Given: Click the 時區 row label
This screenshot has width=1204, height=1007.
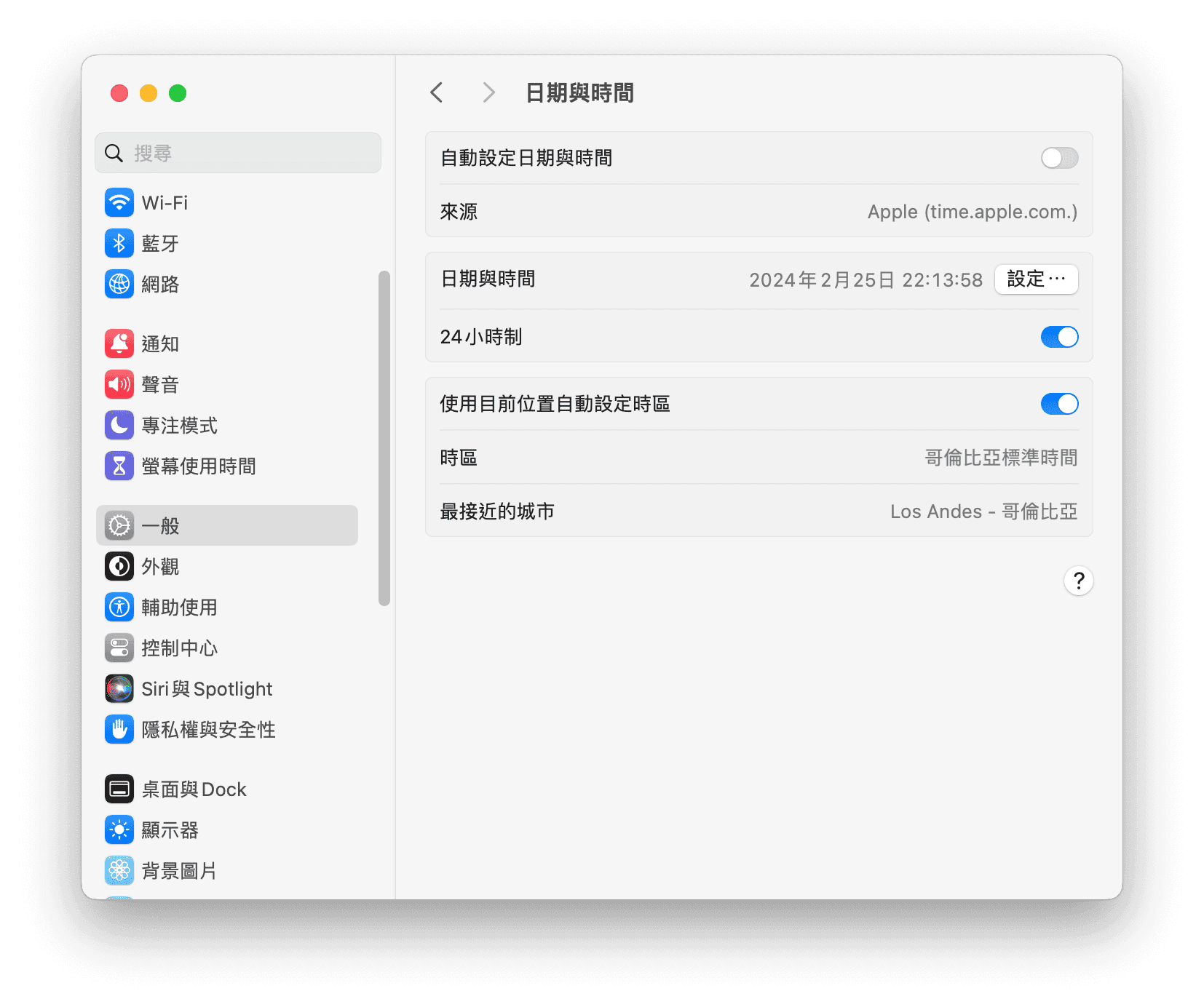Looking at the screenshot, I should click(459, 458).
